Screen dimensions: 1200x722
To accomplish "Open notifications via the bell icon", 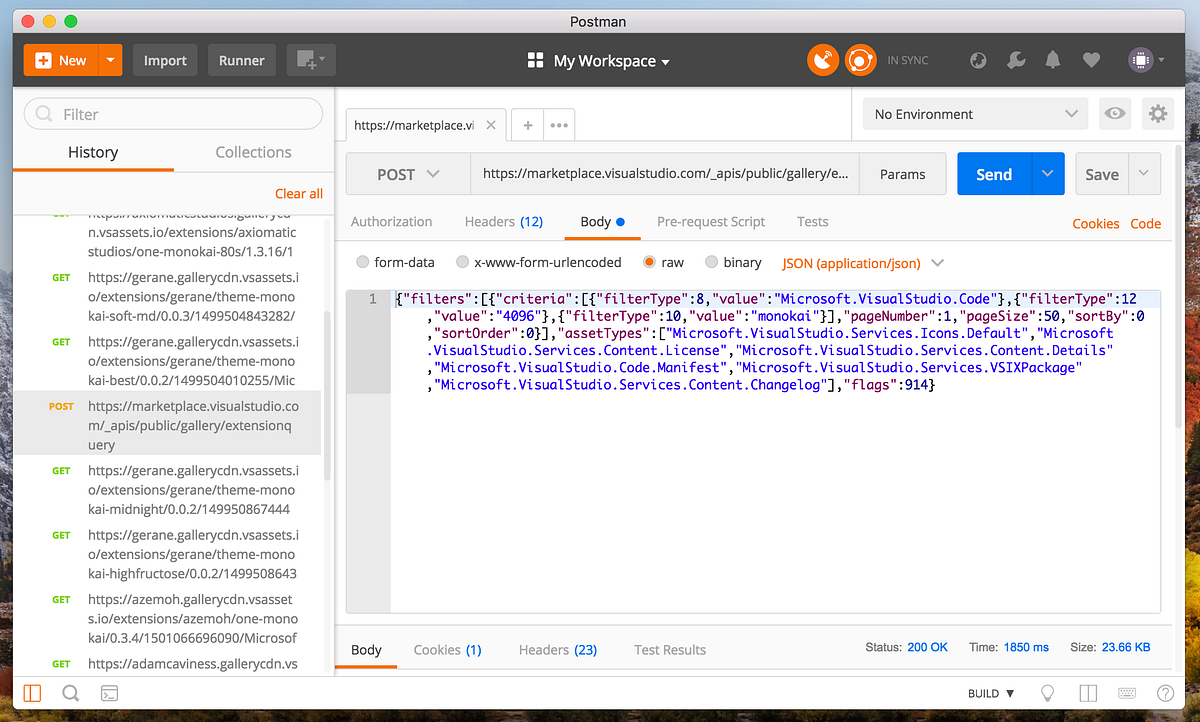I will click(x=1052, y=60).
